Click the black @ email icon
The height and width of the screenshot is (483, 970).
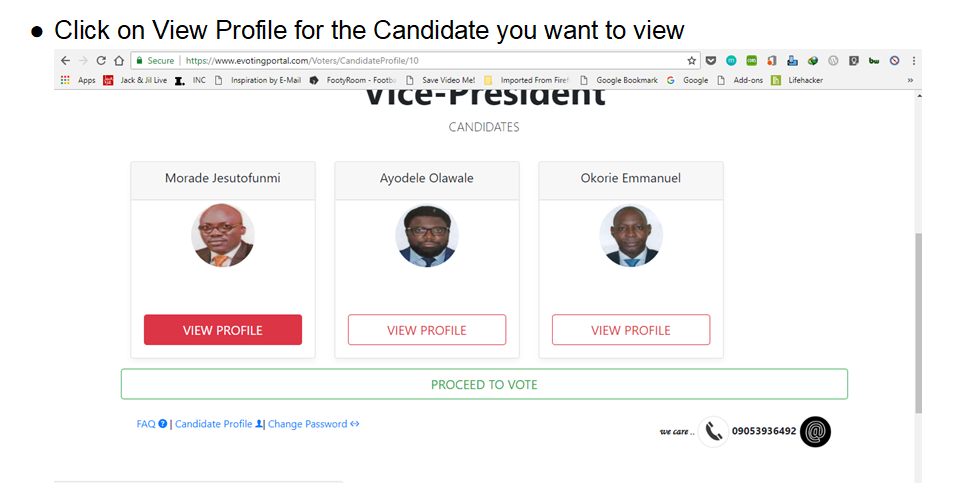(x=815, y=431)
